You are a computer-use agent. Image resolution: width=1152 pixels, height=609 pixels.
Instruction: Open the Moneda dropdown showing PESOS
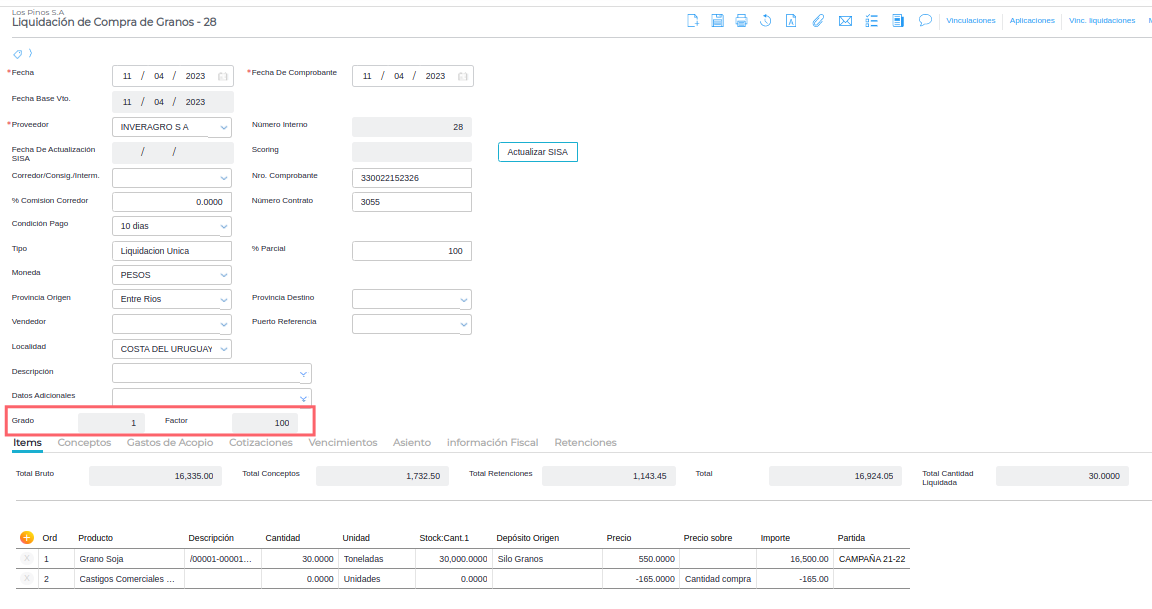tap(223, 275)
